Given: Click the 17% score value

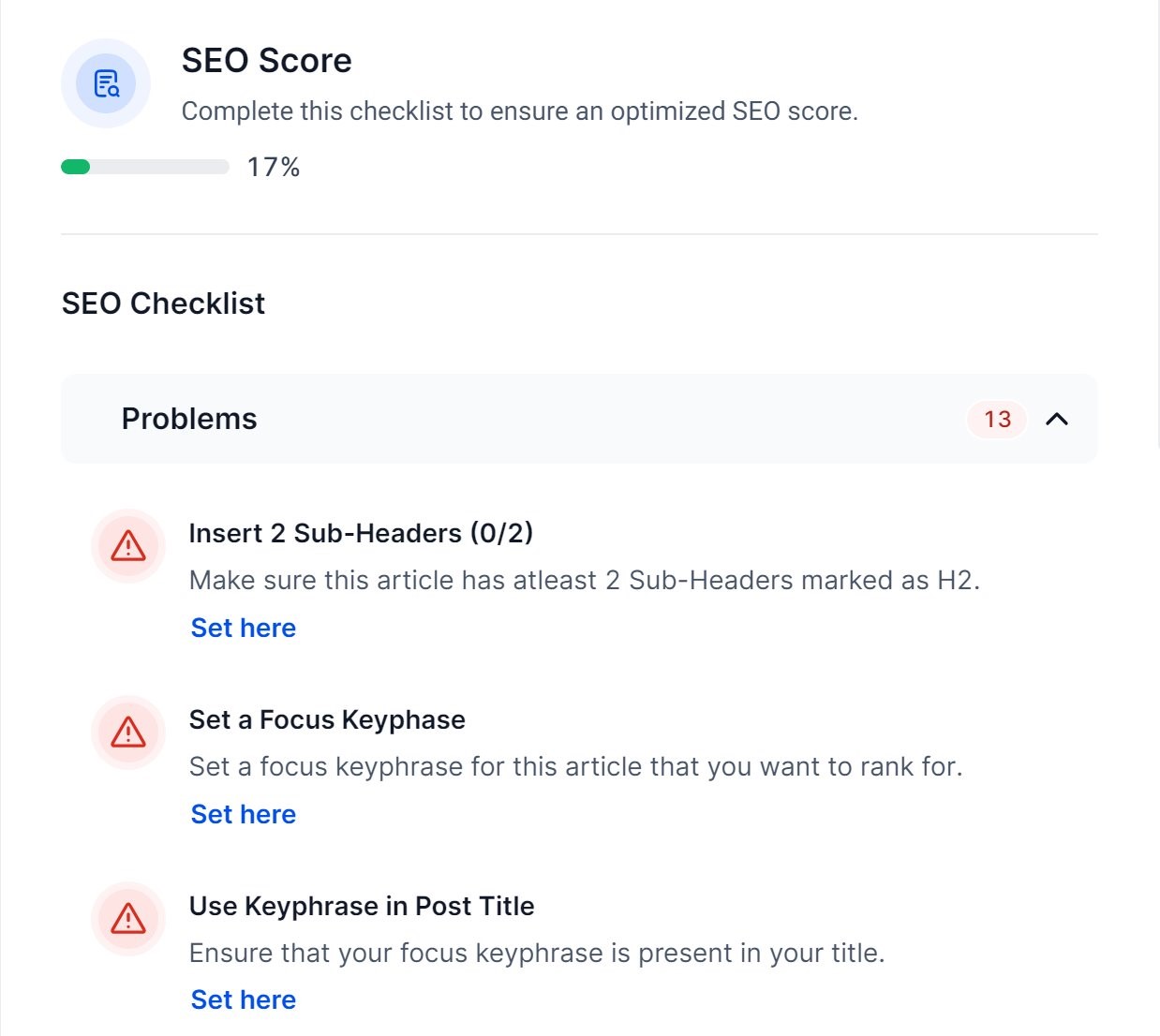Looking at the screenshot, I should (x=274, y=167).
